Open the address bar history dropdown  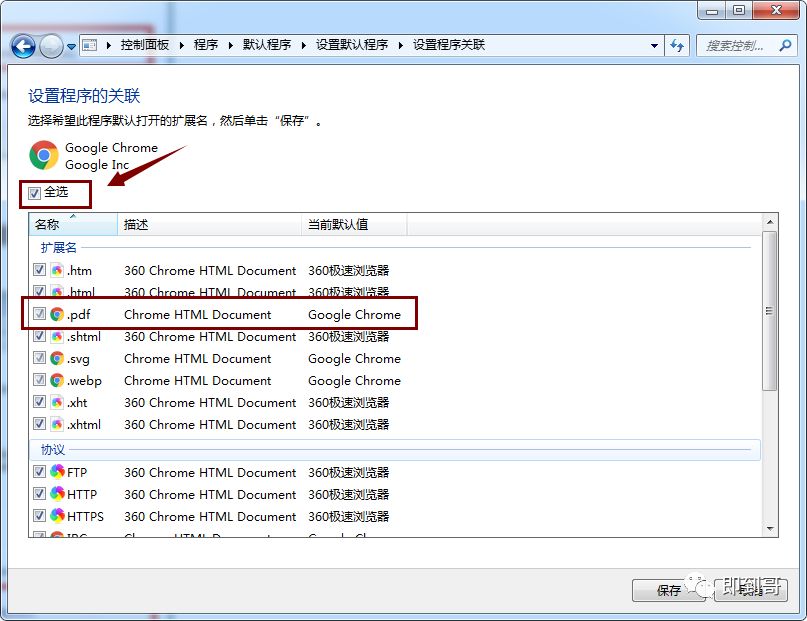pyautogui.click(x=654, y=46)
